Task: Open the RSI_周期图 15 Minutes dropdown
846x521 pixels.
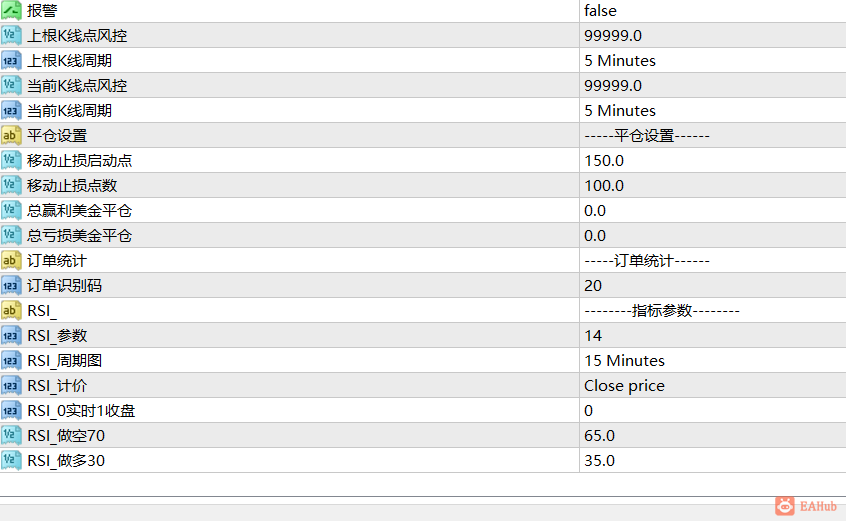Action: tap(713, 360)
